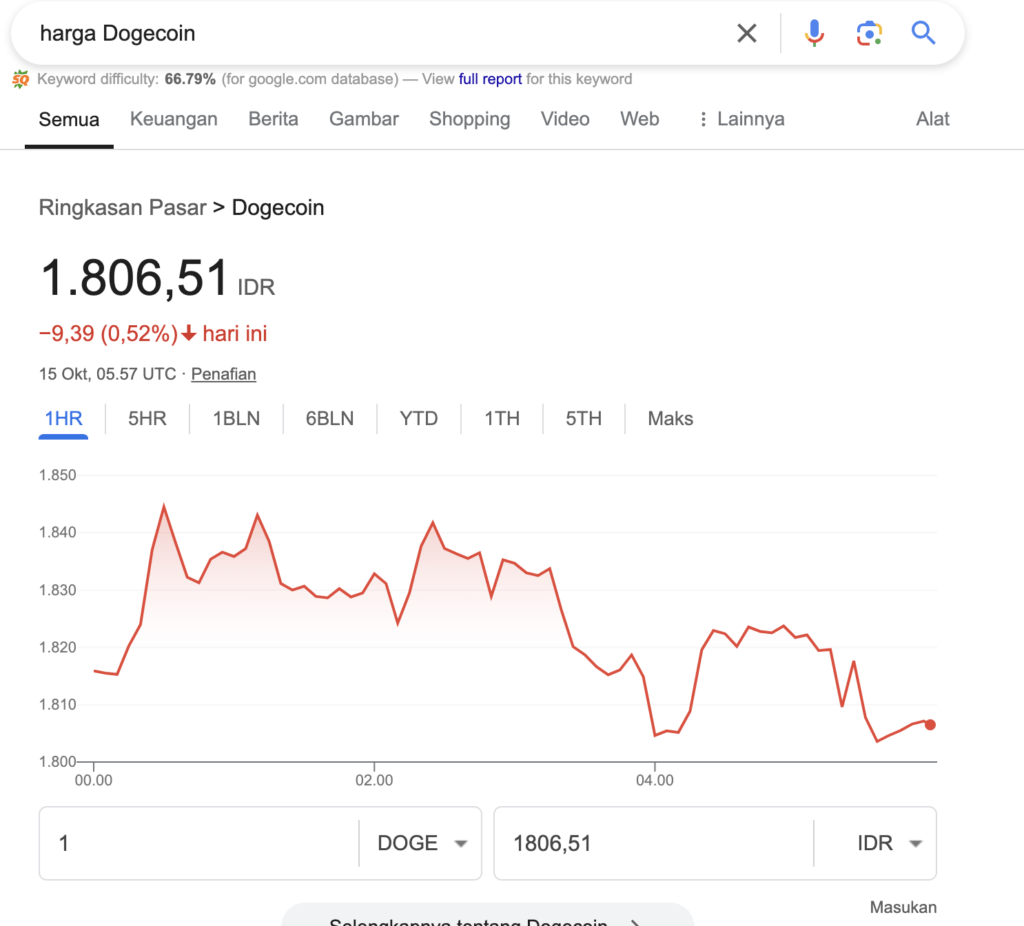The height and width of the screenshot is (926, 1024).
Task: Select the 5TH chart range
Action: [584, 419]
